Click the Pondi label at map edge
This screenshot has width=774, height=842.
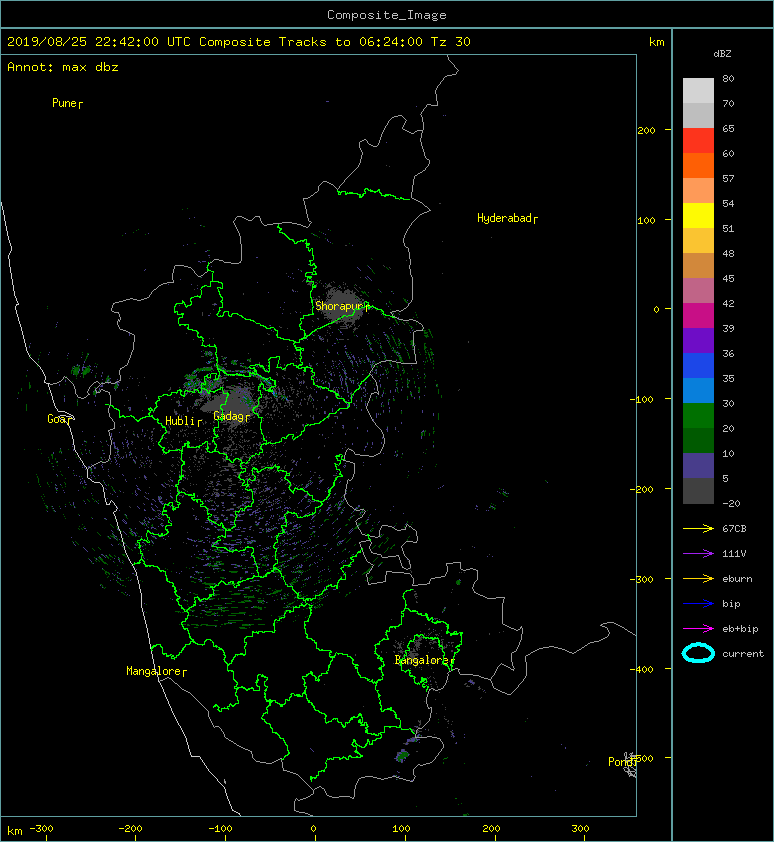(621, 761)
